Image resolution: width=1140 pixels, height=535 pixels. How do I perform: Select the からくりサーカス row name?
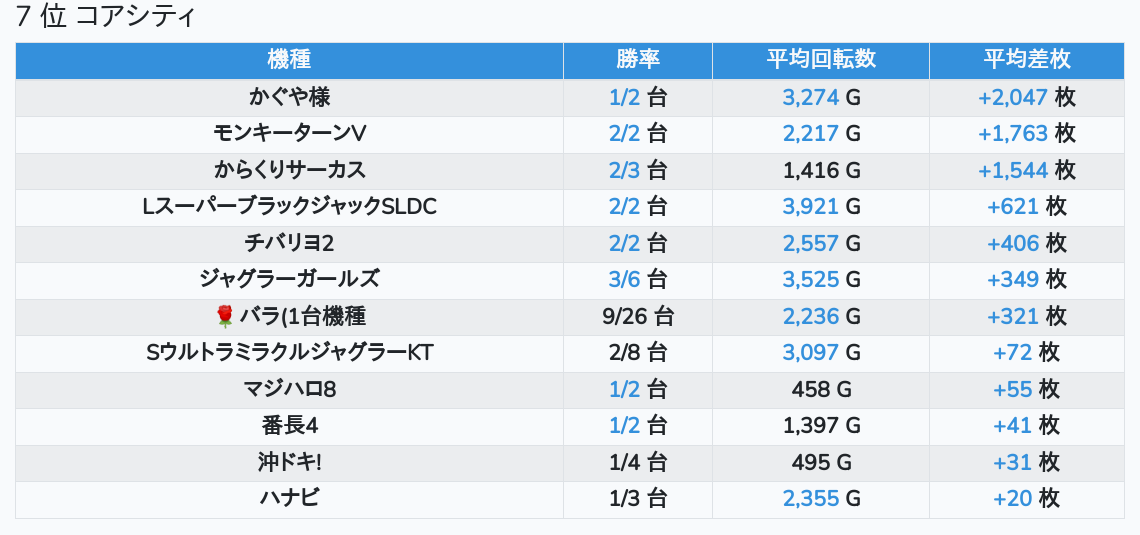click(289, 170)
